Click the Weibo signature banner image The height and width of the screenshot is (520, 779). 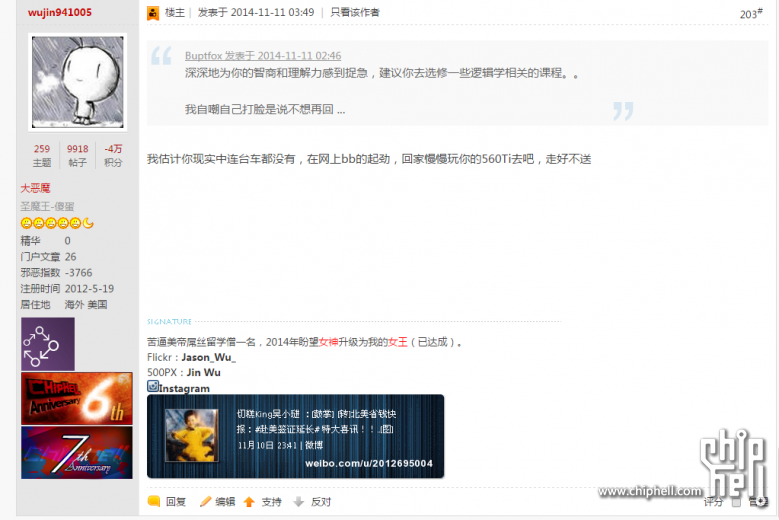pos(296,436)
